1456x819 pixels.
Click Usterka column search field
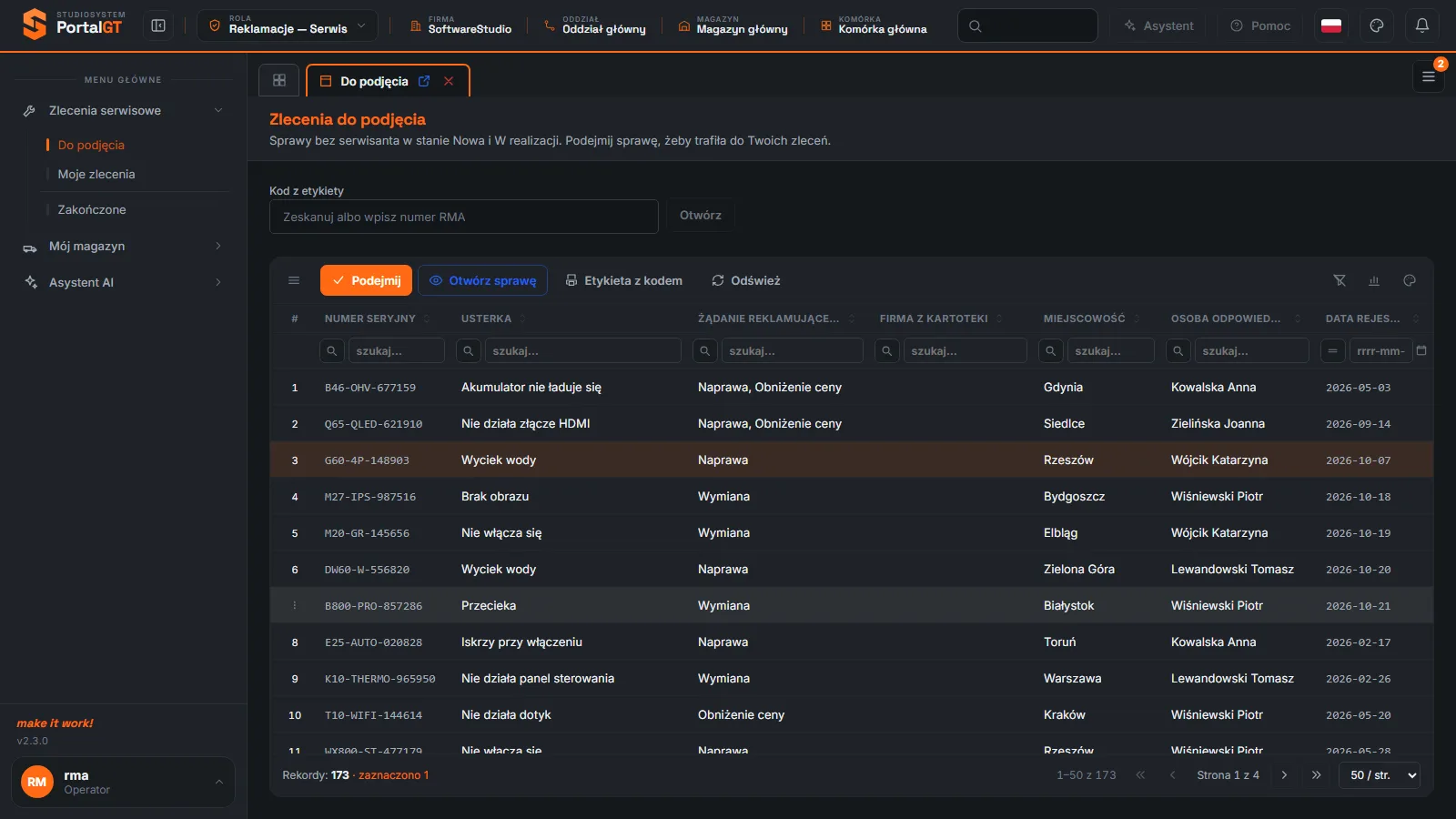582,350
